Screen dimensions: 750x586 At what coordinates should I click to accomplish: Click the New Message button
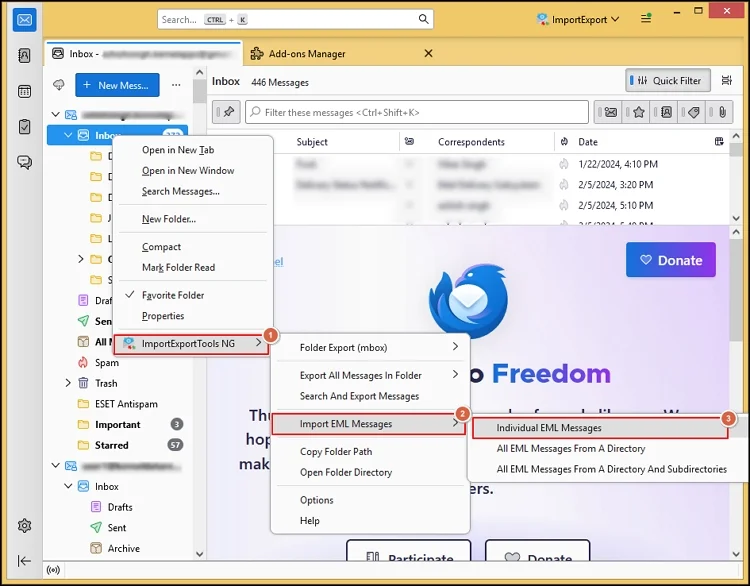pyautogui.click(x=117, y=85)
